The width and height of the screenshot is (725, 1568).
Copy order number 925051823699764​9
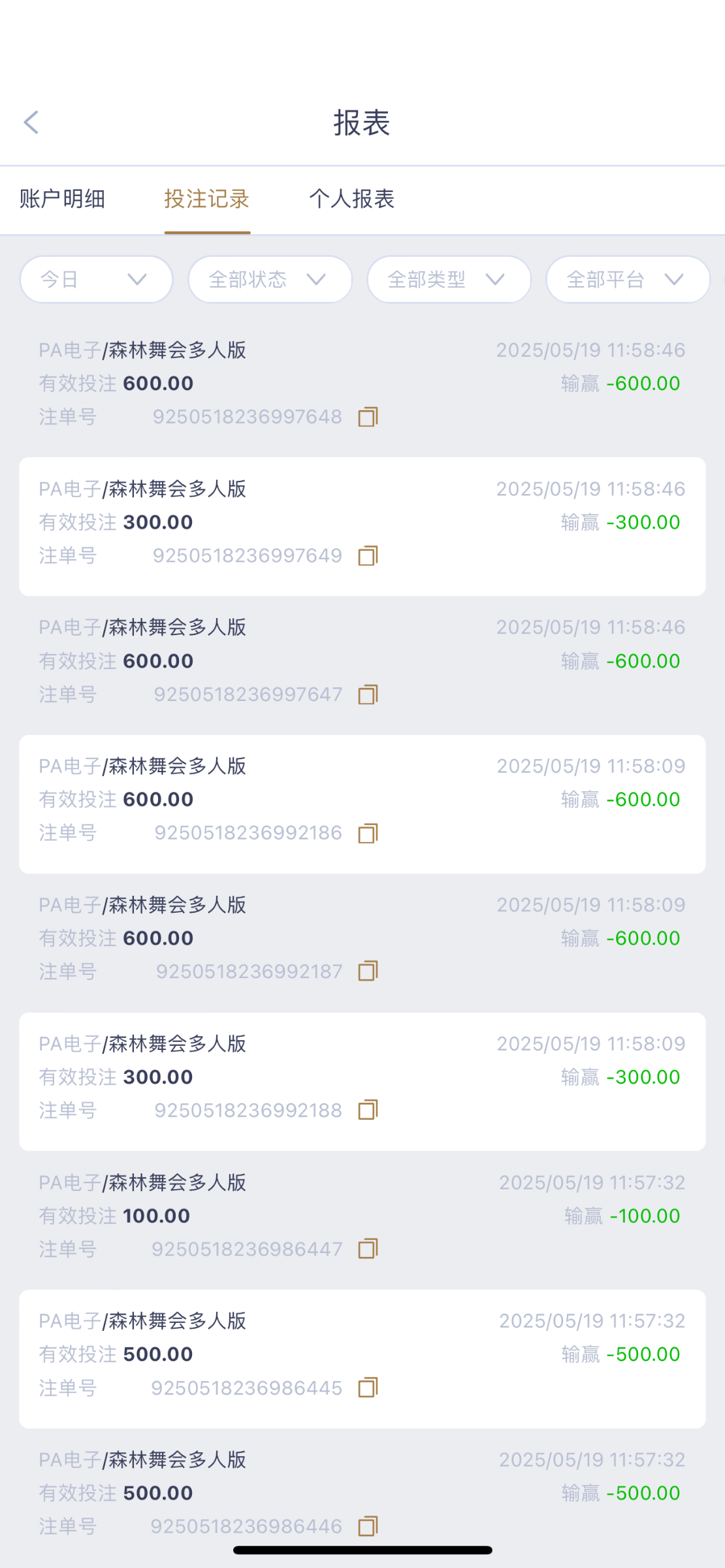(x=368, y=556)
